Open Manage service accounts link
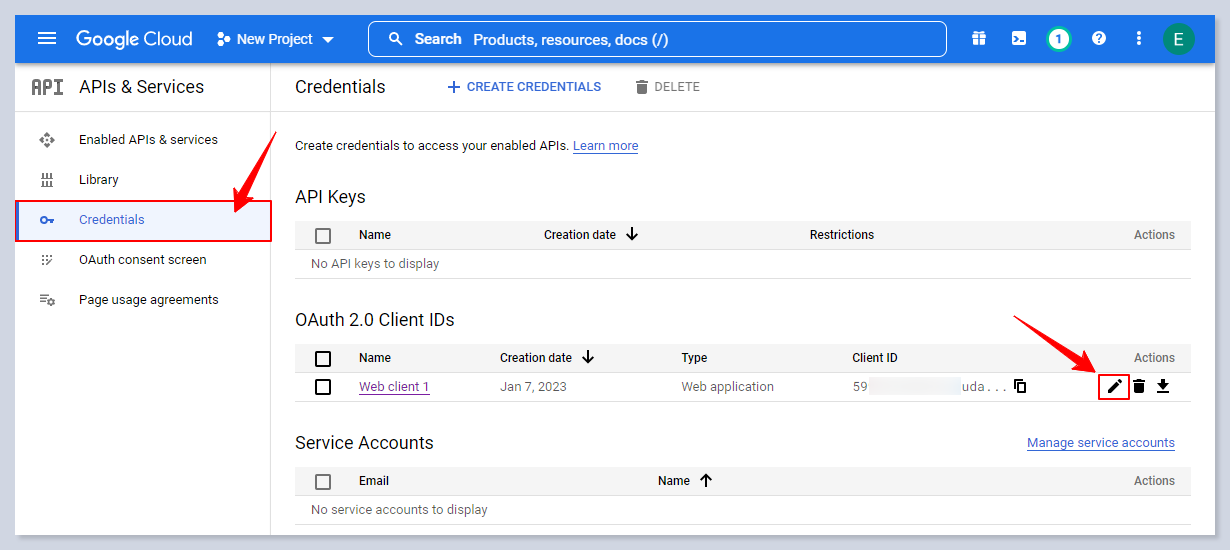 tap(1101, 443)
